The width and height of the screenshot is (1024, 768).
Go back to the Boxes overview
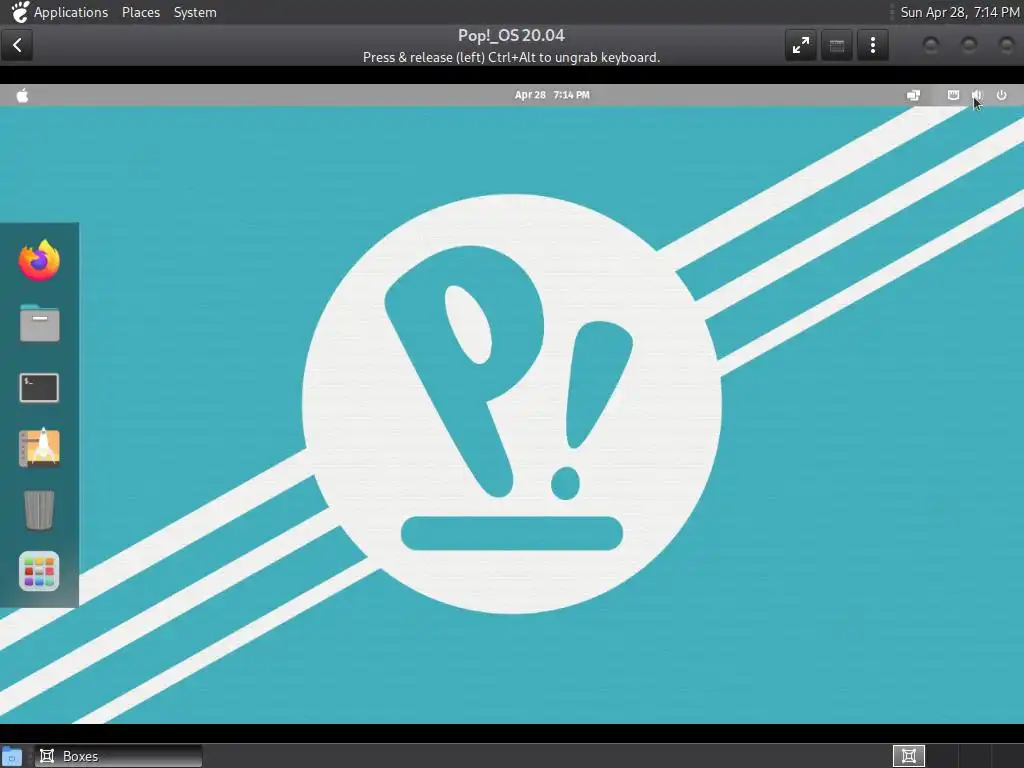pos(17,45)
